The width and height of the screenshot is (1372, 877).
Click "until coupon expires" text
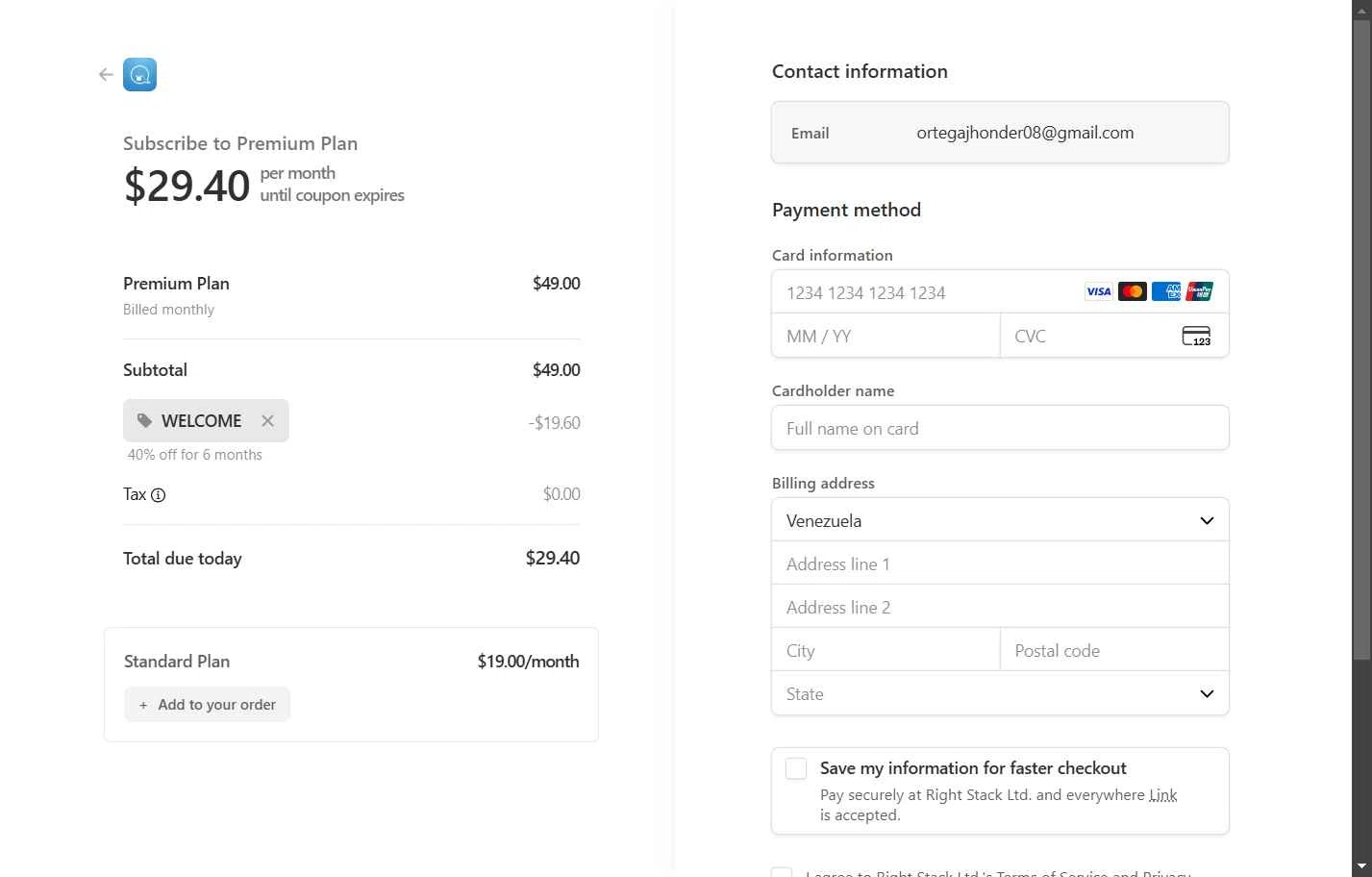[333, 195]
